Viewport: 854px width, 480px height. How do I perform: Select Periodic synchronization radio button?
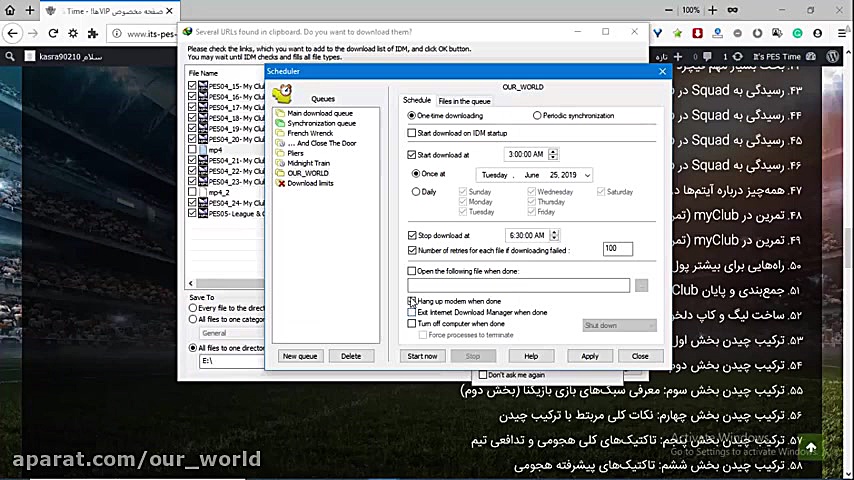(x=537, y=116)
